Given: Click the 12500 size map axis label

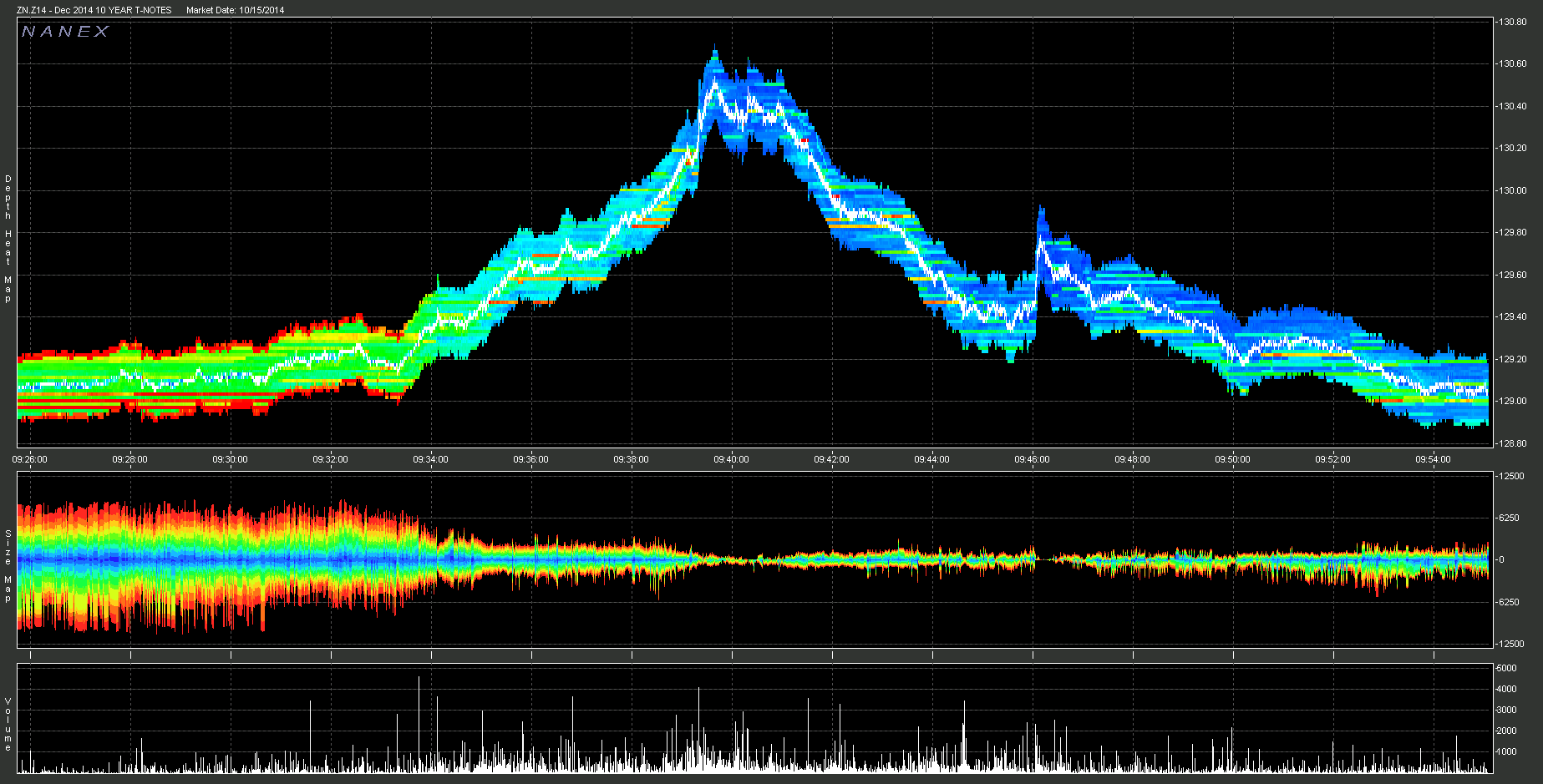Looking at the screenshot, I should [1511, 476].
